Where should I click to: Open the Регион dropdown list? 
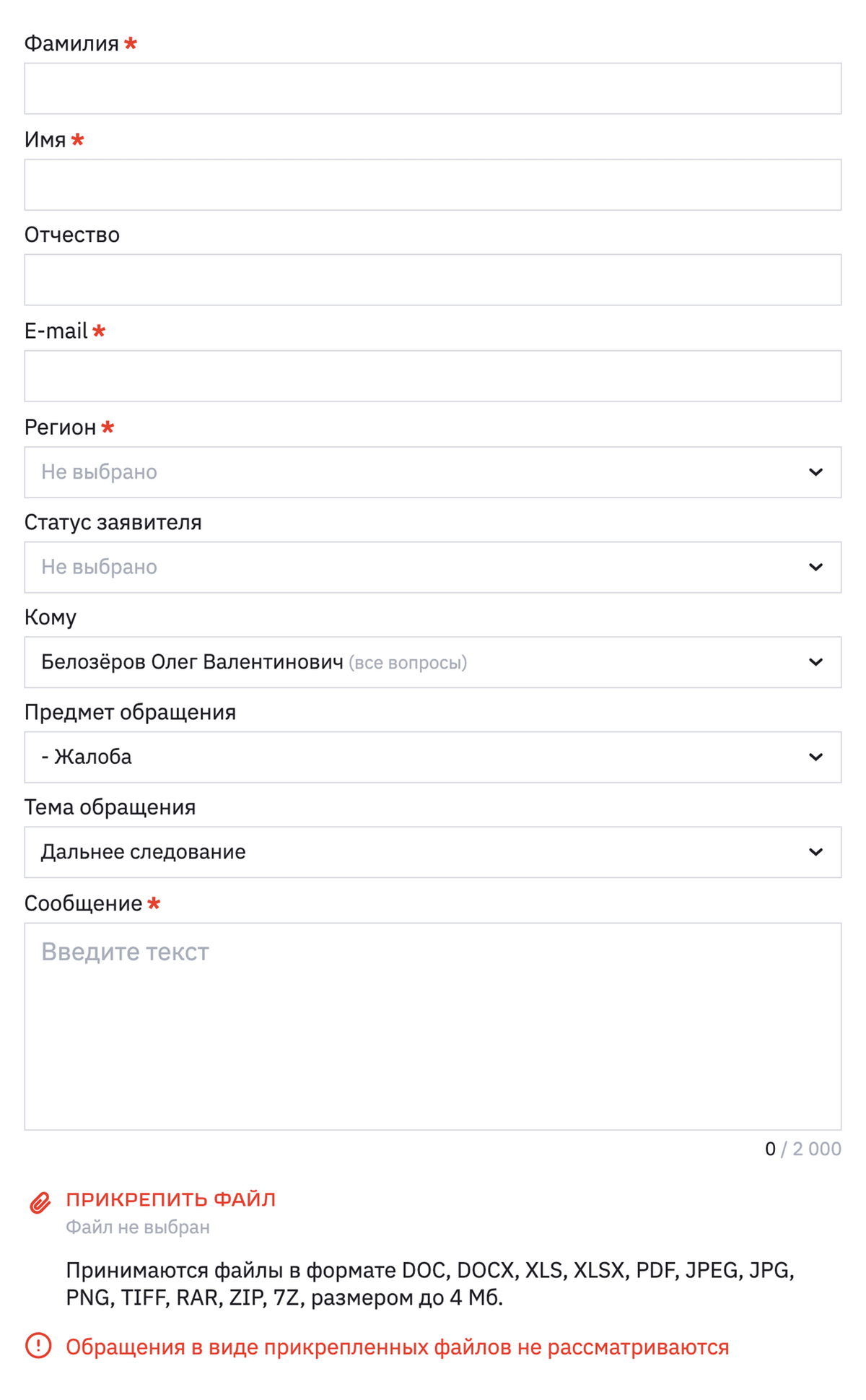419,472
